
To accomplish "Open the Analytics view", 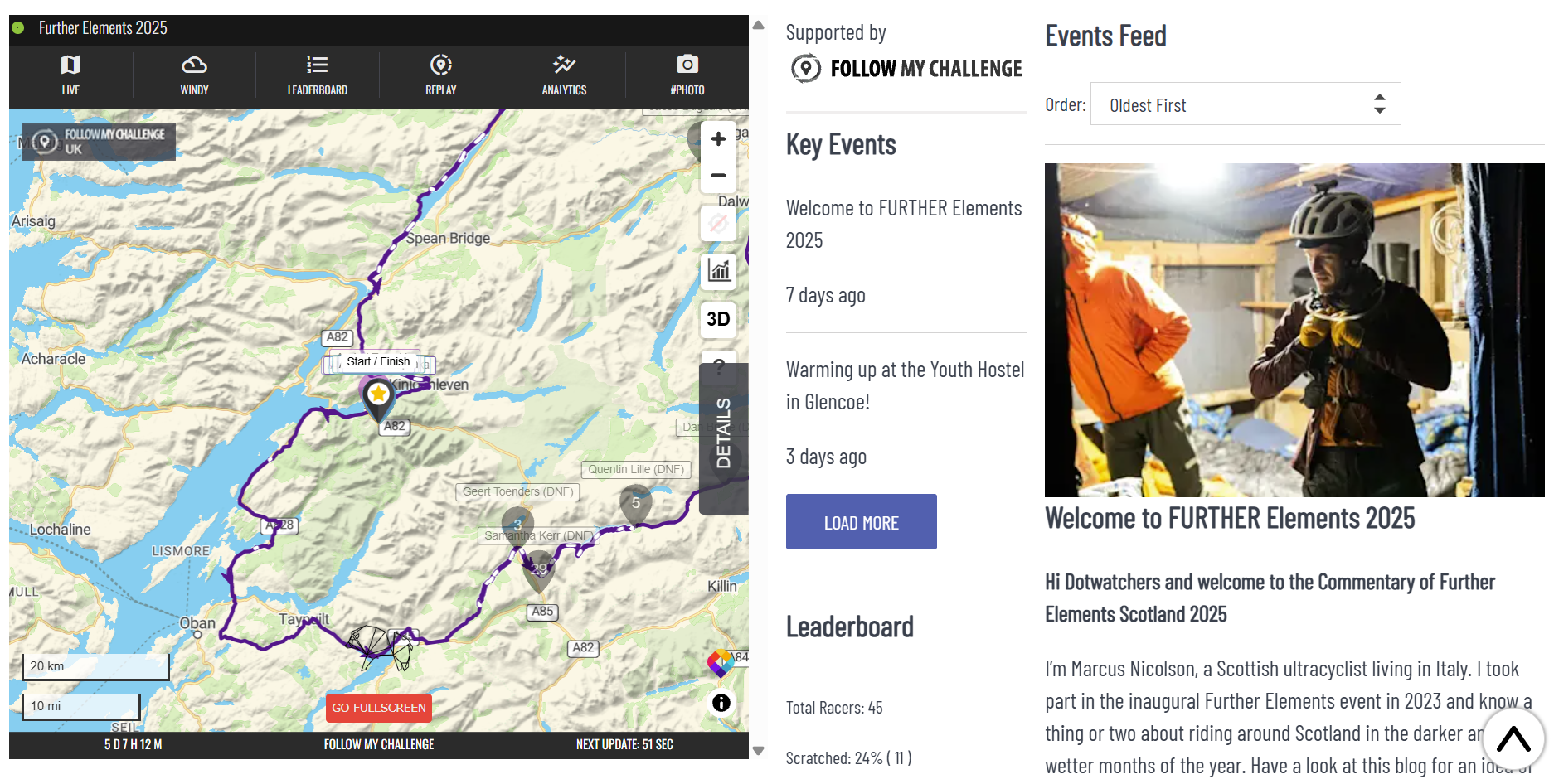I will click(x=563, y=75).
